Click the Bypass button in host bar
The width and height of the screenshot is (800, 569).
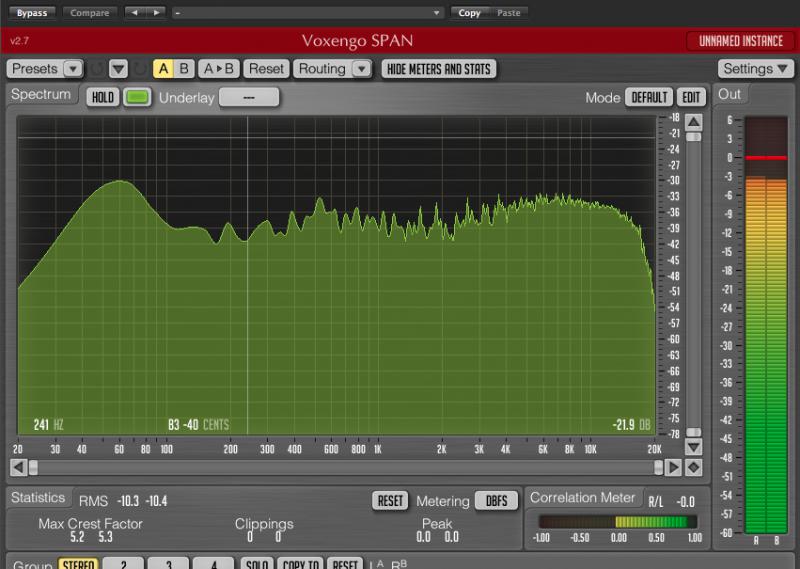[x=32, y=13]
